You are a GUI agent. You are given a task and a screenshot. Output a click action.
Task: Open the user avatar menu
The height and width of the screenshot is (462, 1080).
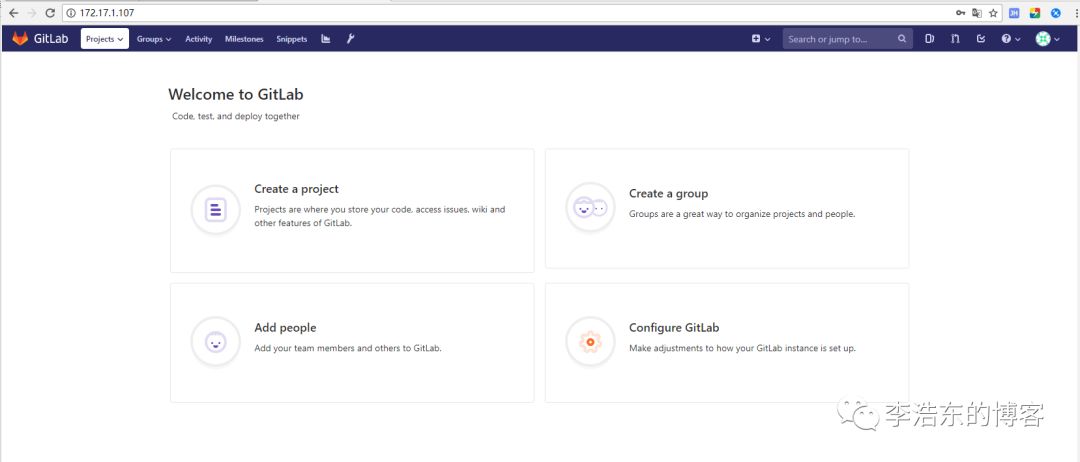pyautogui.click(x=1048, y=39)
